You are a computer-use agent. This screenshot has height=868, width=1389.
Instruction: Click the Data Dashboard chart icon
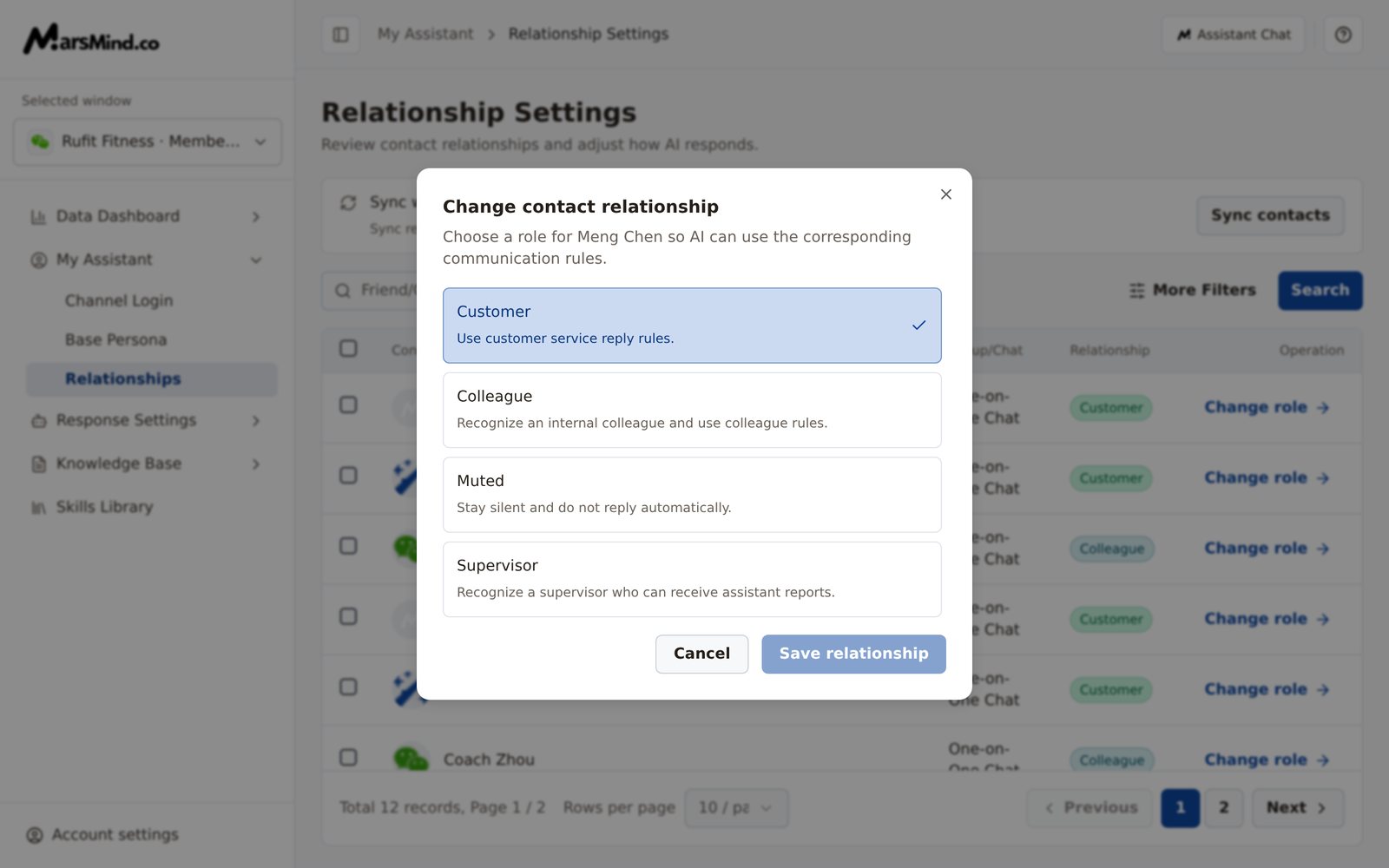(x=38, y=217)
